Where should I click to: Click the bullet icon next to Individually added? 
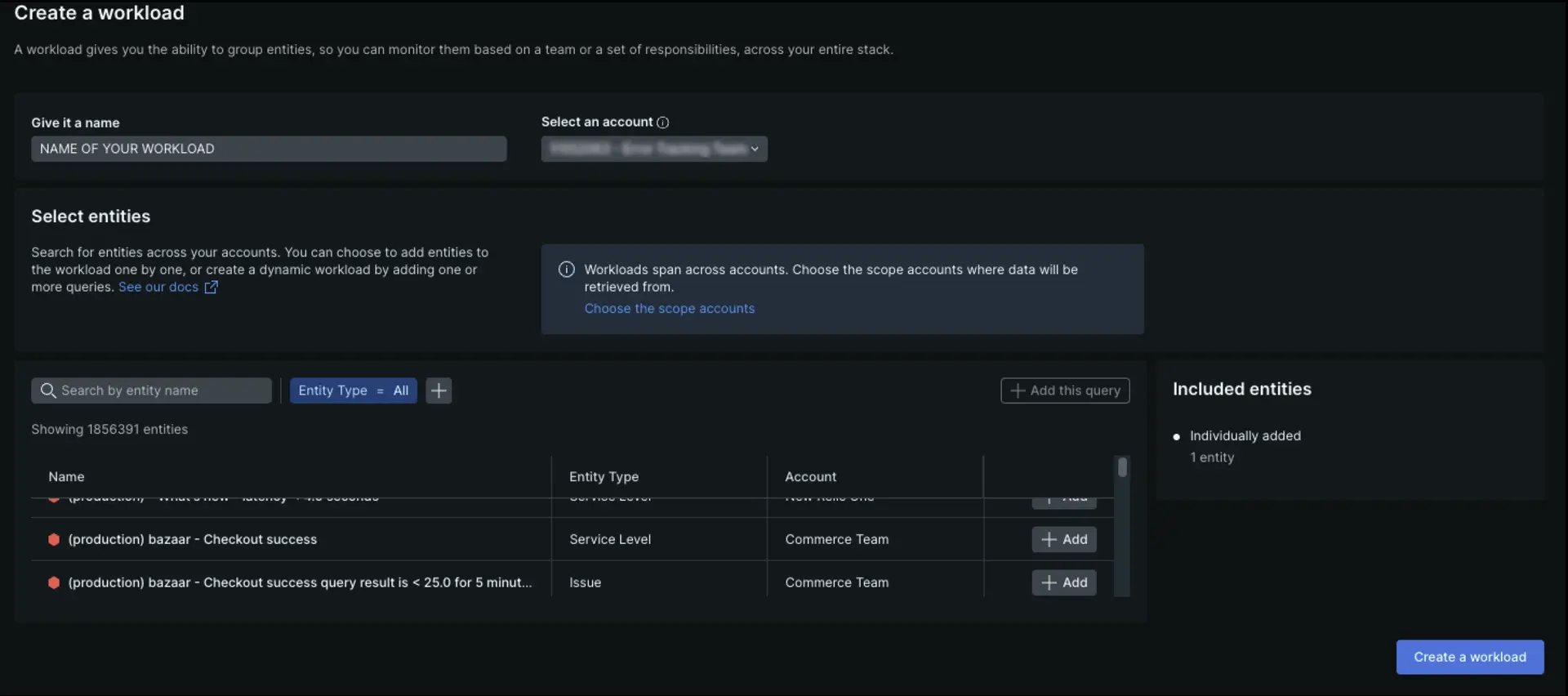(x=1176, y=437)
